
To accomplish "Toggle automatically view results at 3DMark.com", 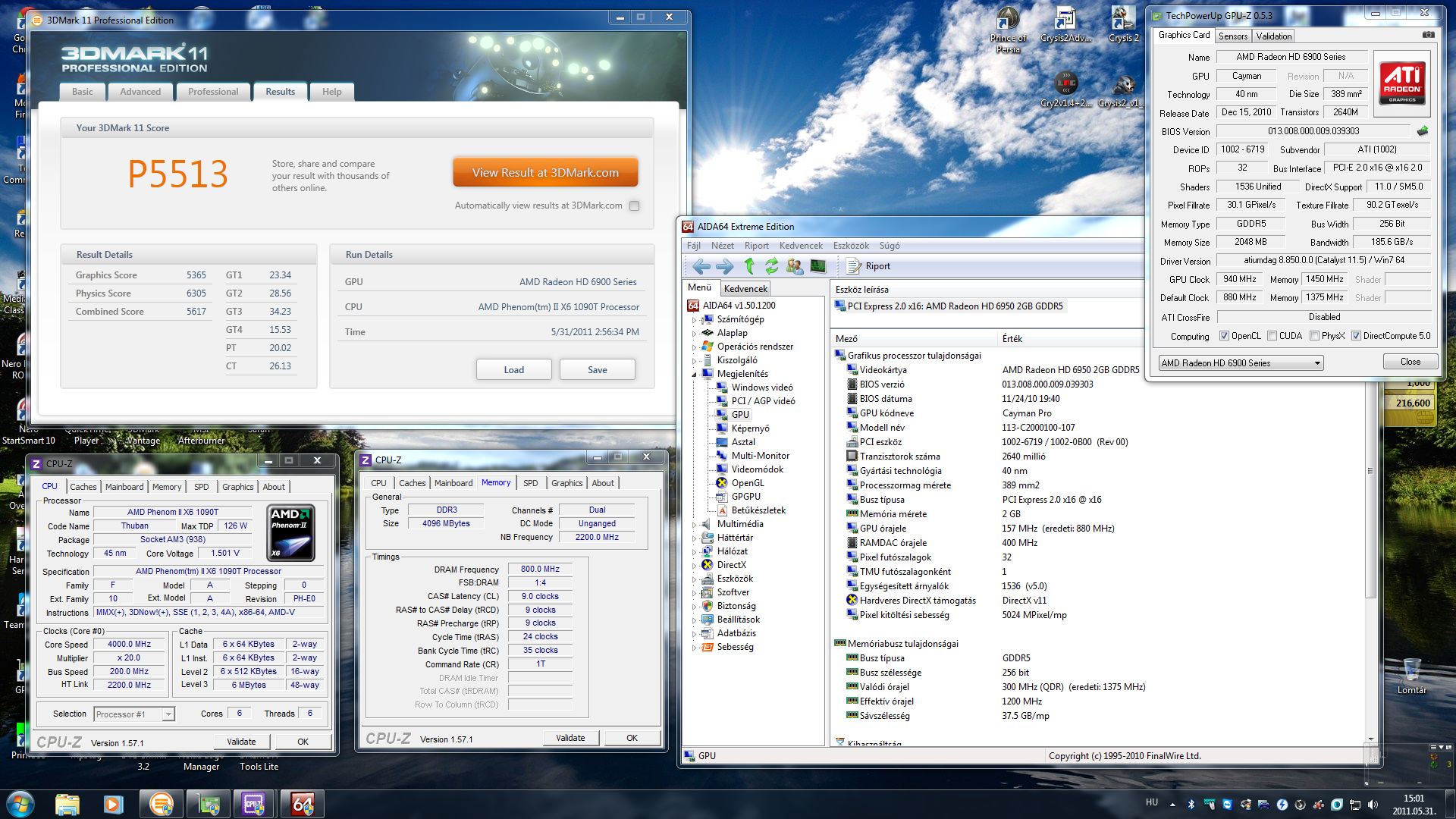I will click(x=635, y=206).
